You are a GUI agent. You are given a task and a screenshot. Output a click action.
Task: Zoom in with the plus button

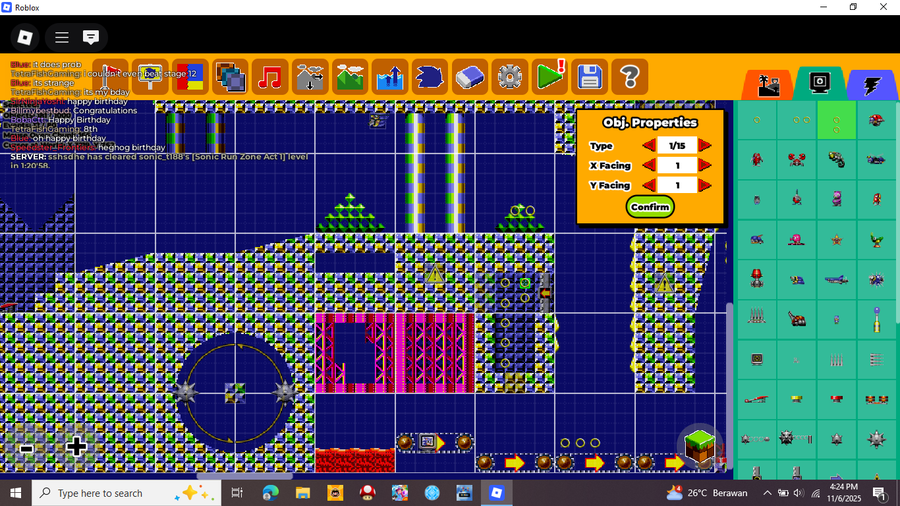coord(76,446)
